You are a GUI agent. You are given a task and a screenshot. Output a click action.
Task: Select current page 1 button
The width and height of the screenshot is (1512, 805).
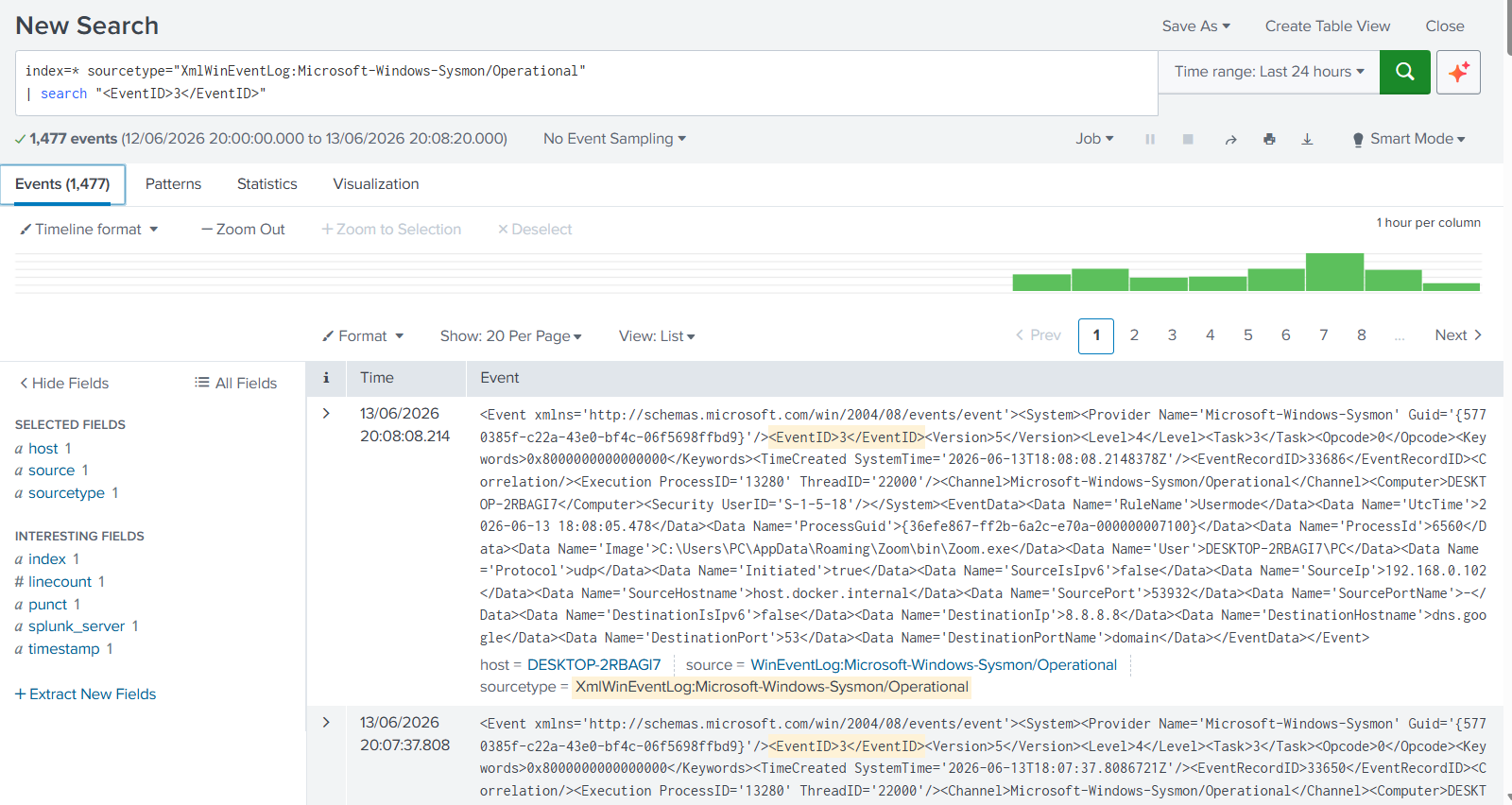[x=1096, y=336]
